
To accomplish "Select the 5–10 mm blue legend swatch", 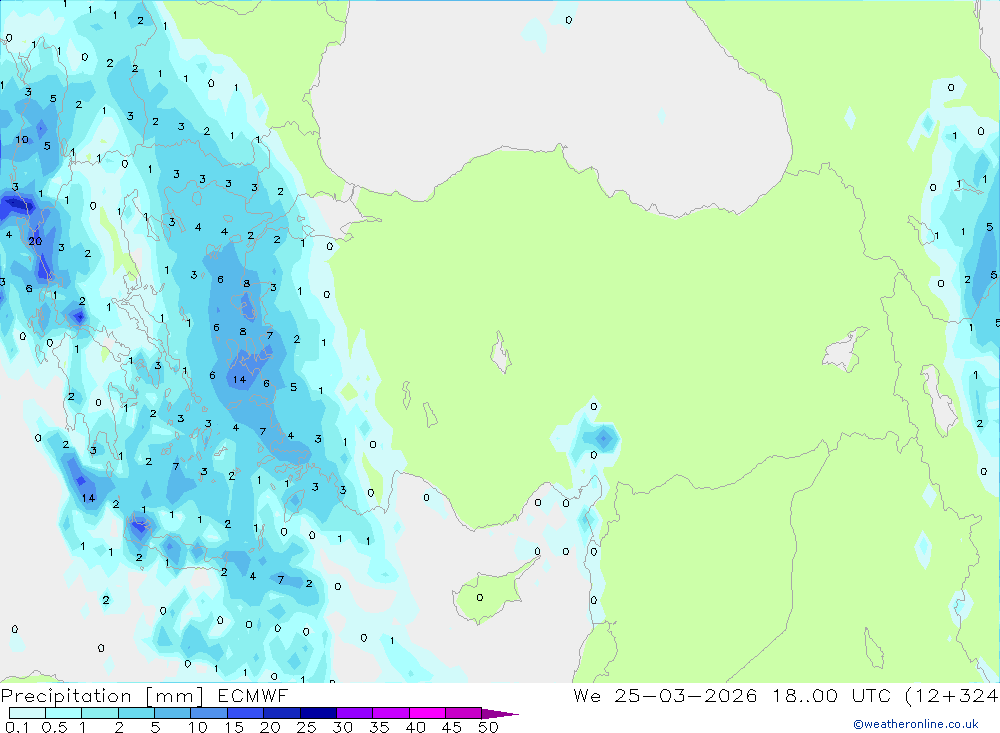I will pyautogui.click(x=173, y=713).
